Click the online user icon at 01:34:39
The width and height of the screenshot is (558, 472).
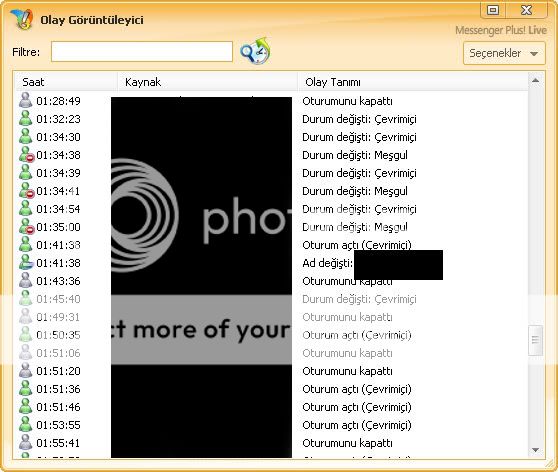[x=25, y=173]
